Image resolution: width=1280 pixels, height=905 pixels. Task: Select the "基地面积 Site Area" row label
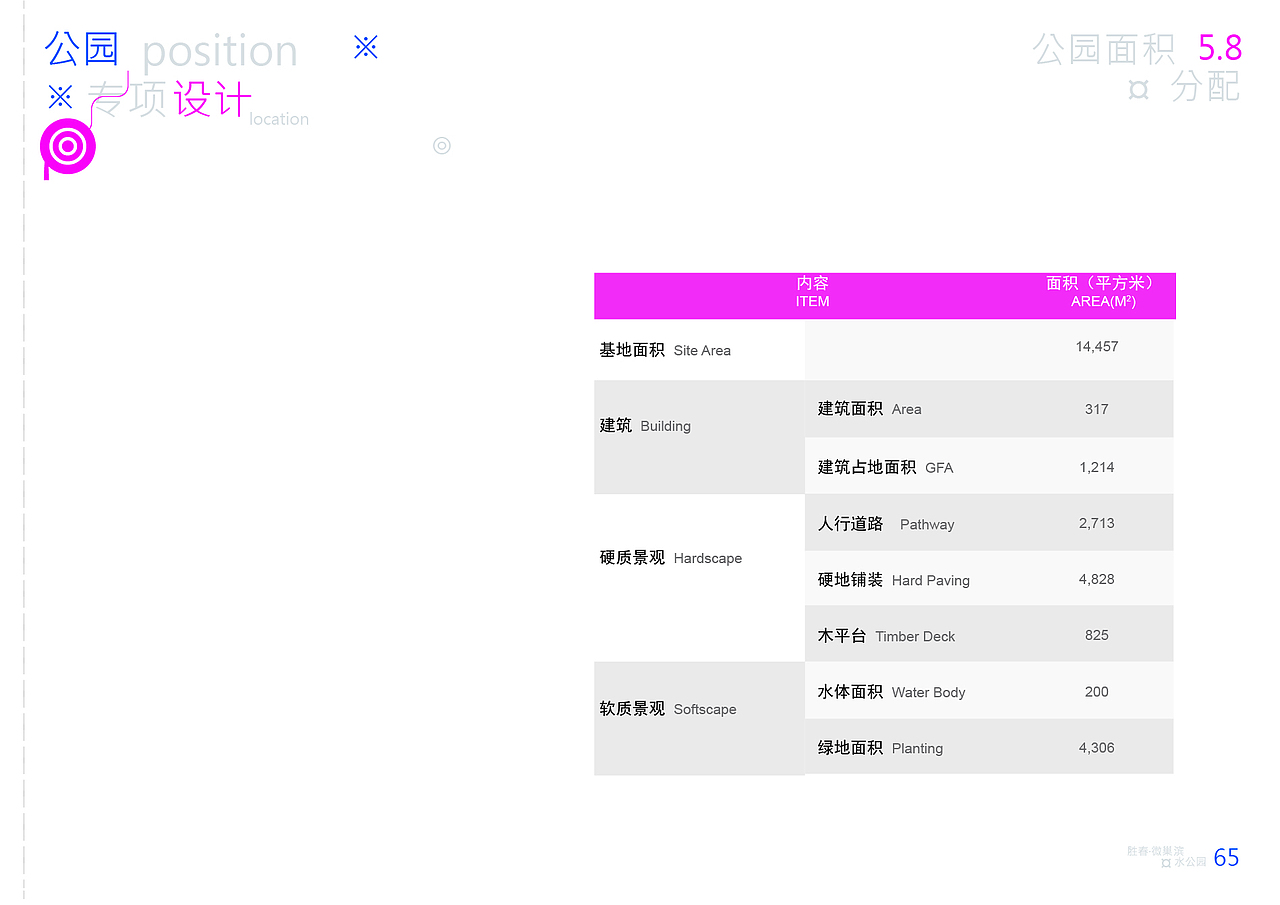(x=665, y=350)
